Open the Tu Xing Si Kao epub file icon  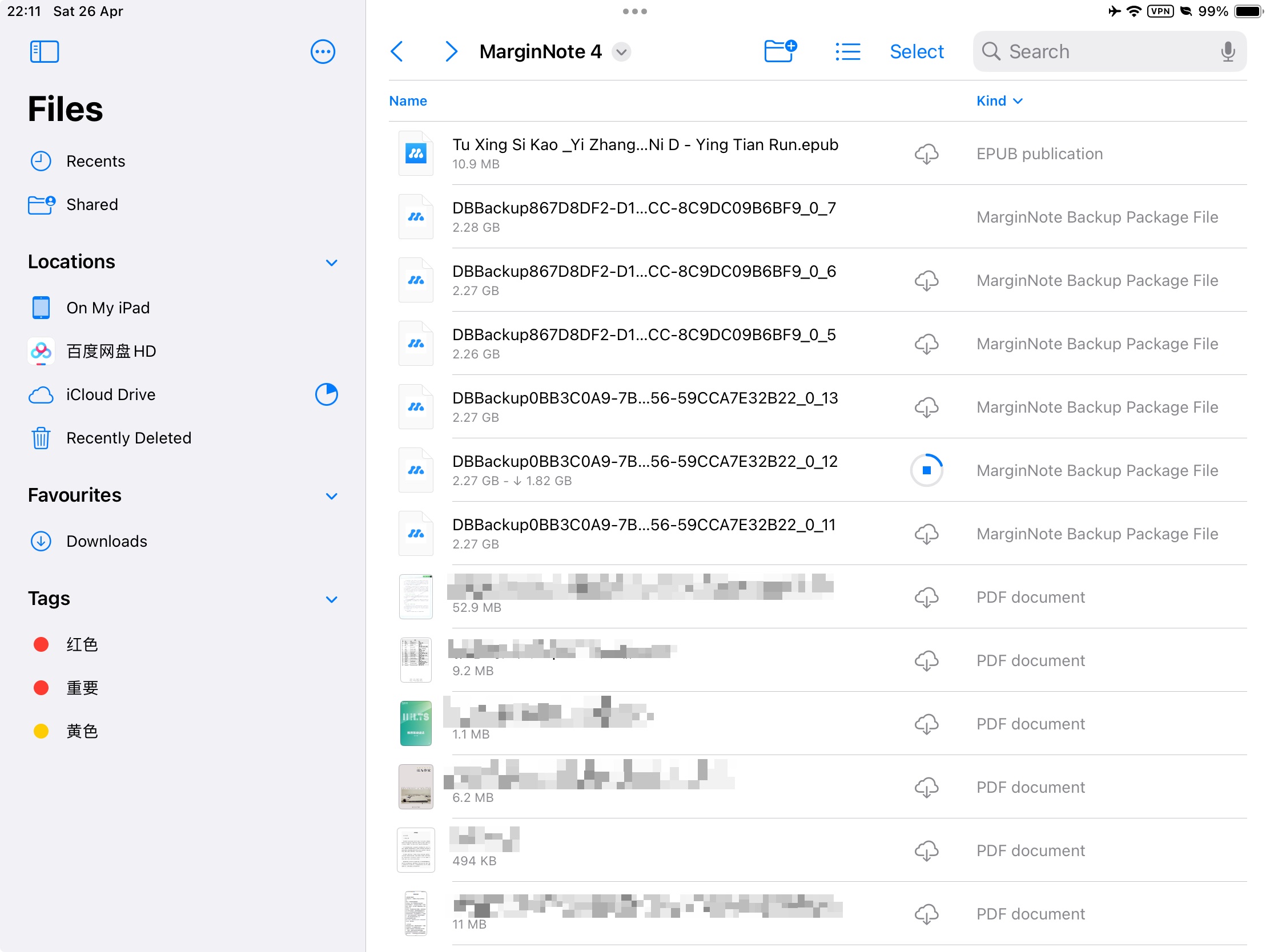click(416, 153)
